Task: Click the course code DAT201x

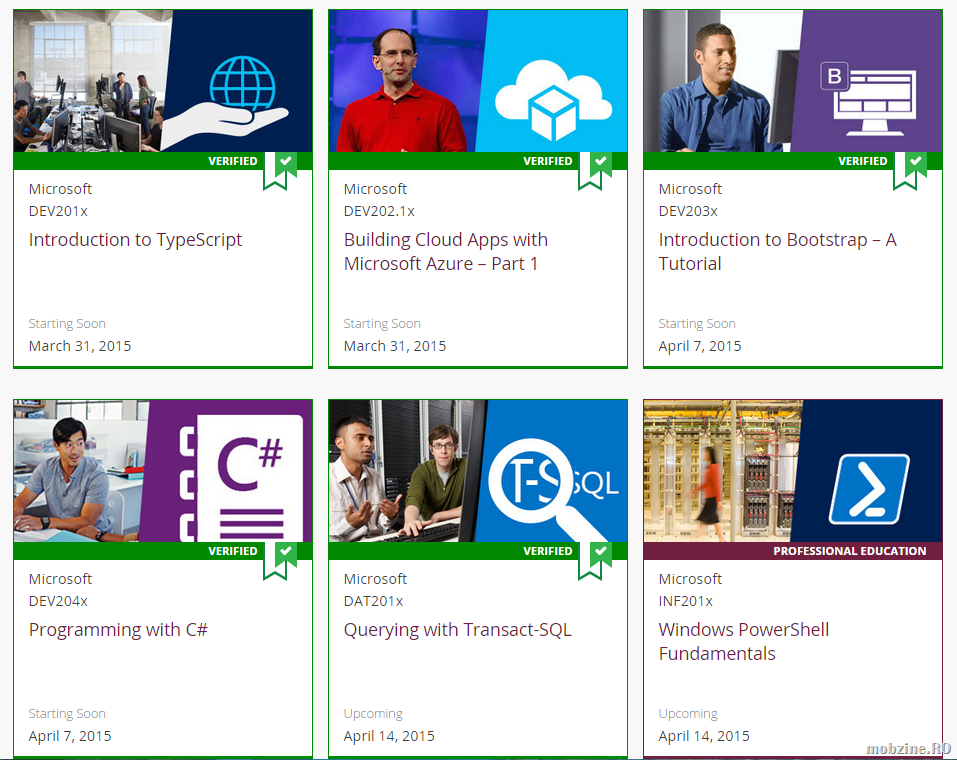Action: pyautogui.click(x=373, y=601)
